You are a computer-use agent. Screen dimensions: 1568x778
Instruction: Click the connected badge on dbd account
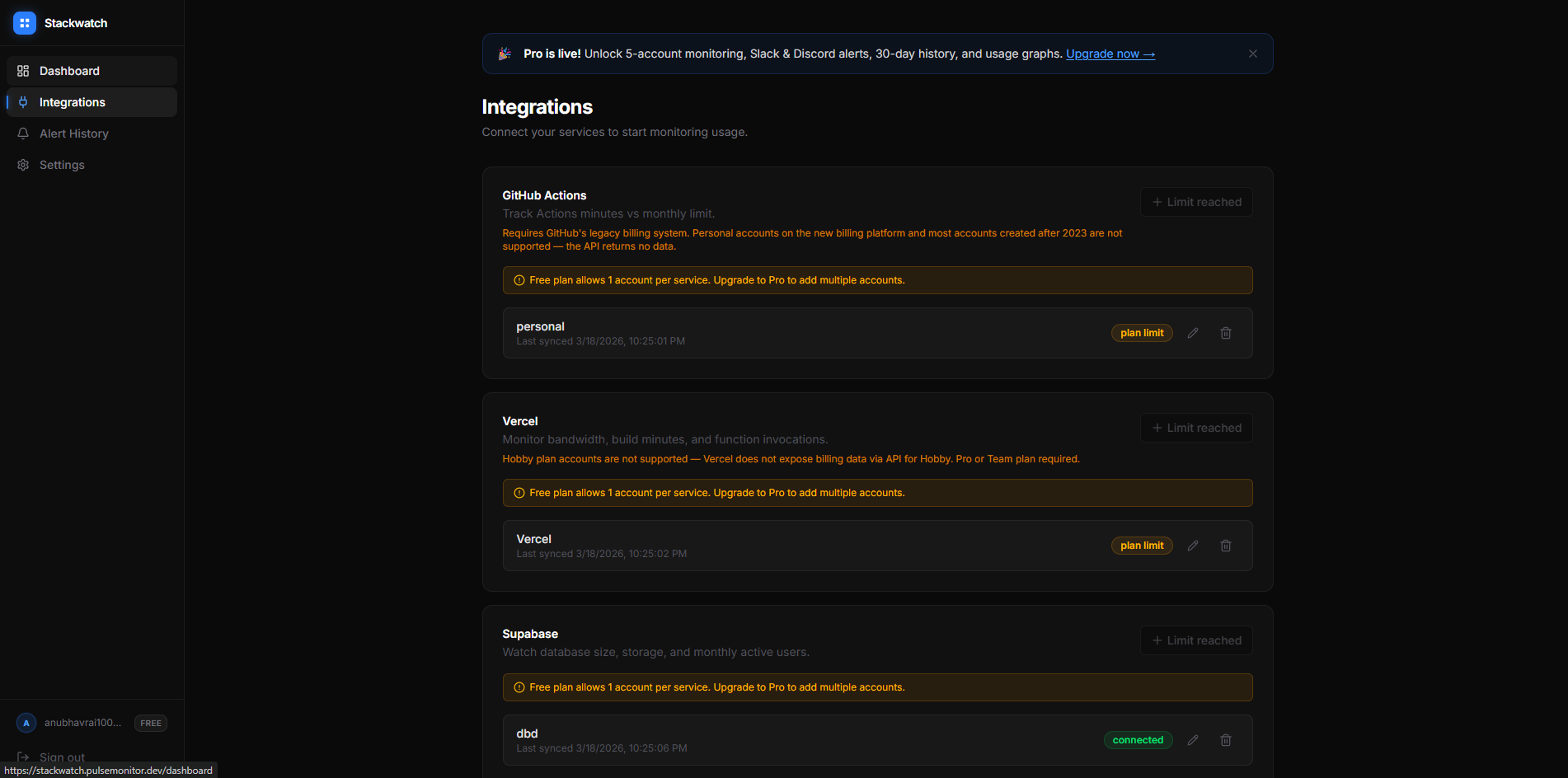coord(1138,739)
